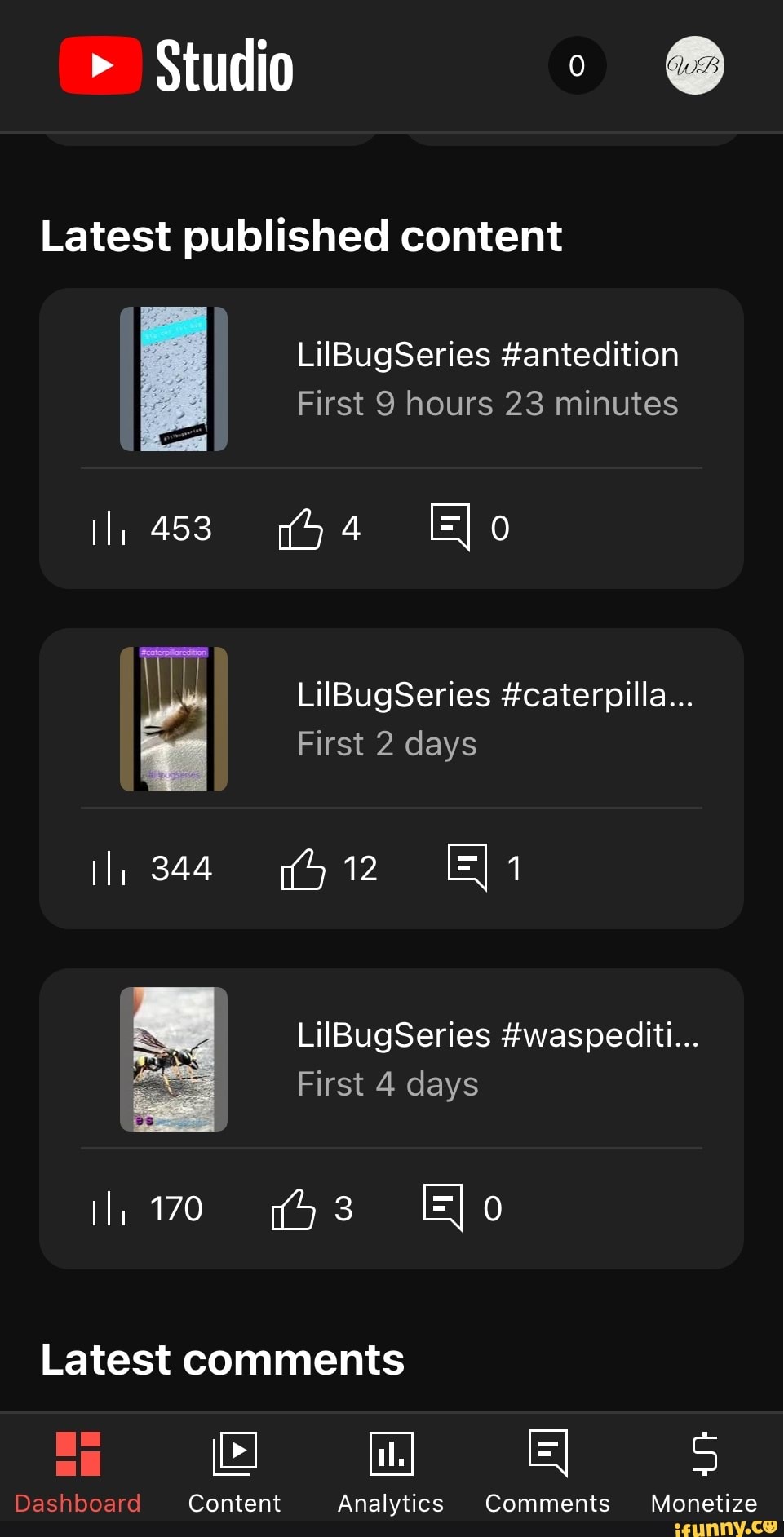Open the WB channel profile avatar

tap(694, 66)
